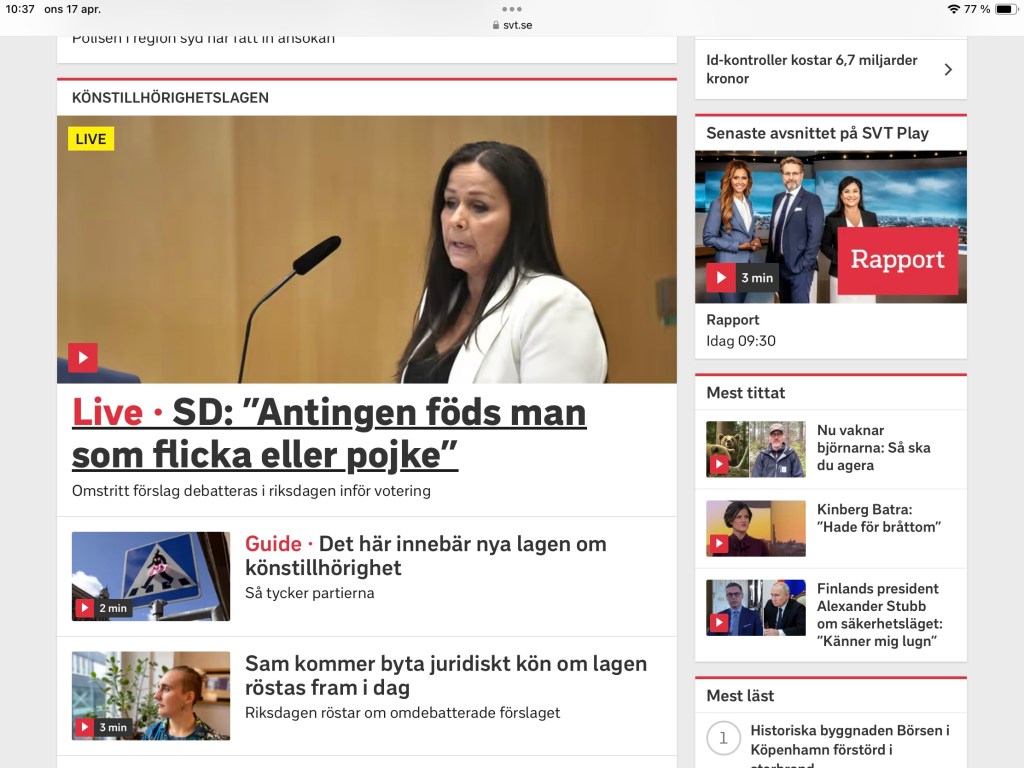Expand the Id-kontroller article with the chevron
Screen dimensions: 1024x768
(948, 69)
